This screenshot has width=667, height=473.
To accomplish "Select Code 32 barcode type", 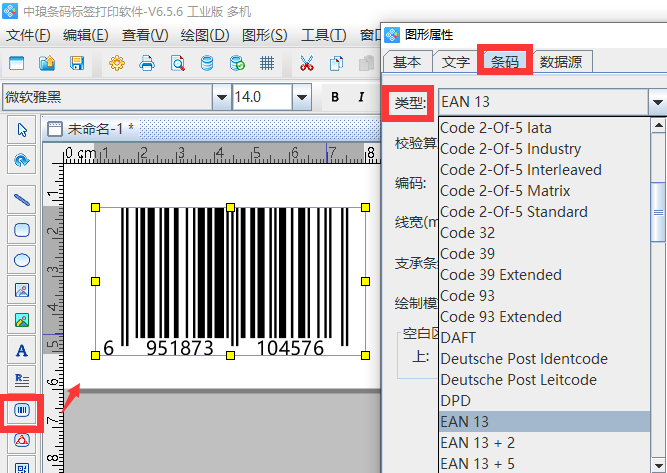I will [544, 233].
